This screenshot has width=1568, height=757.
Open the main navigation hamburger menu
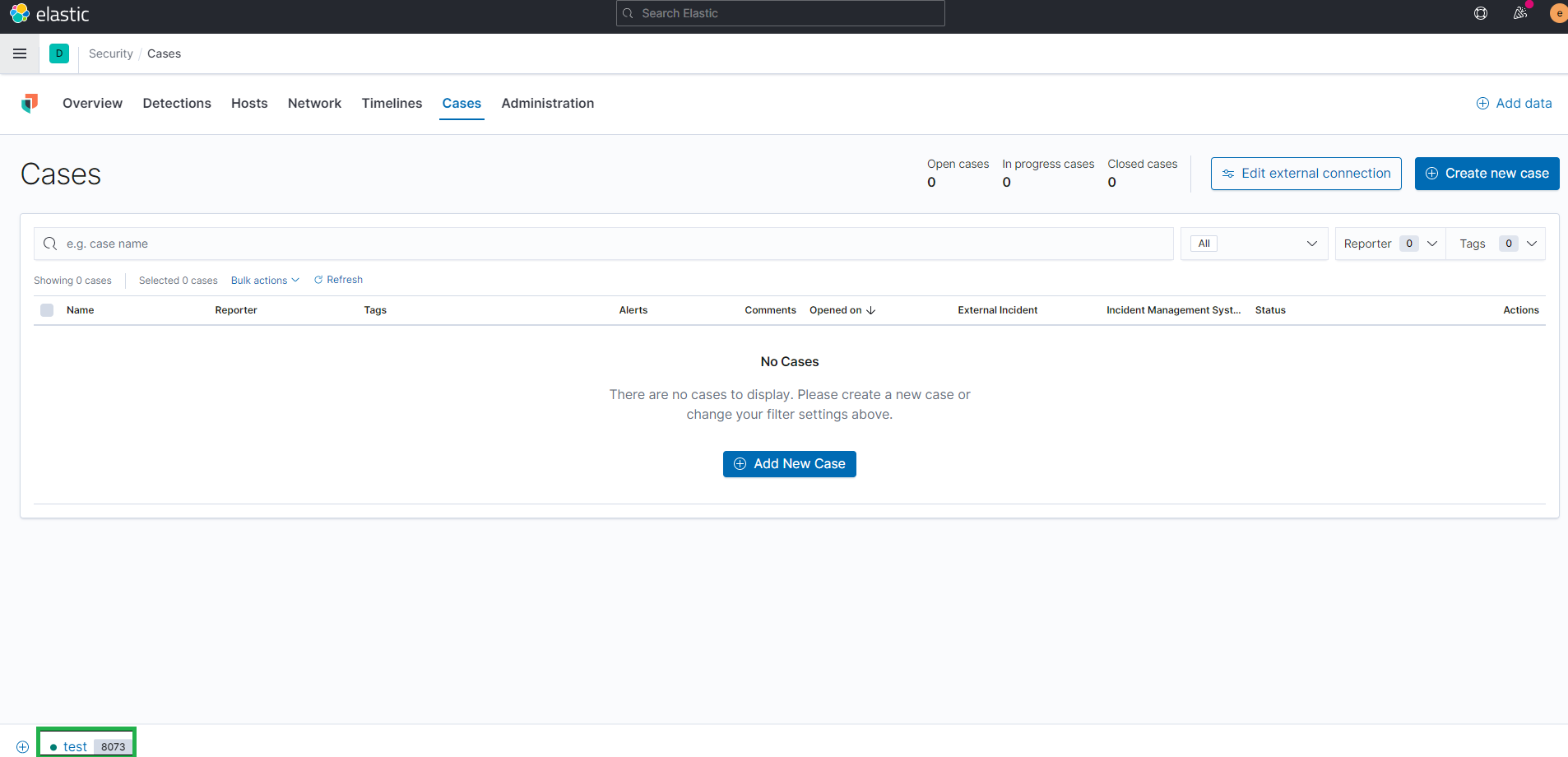click(20, 53)
